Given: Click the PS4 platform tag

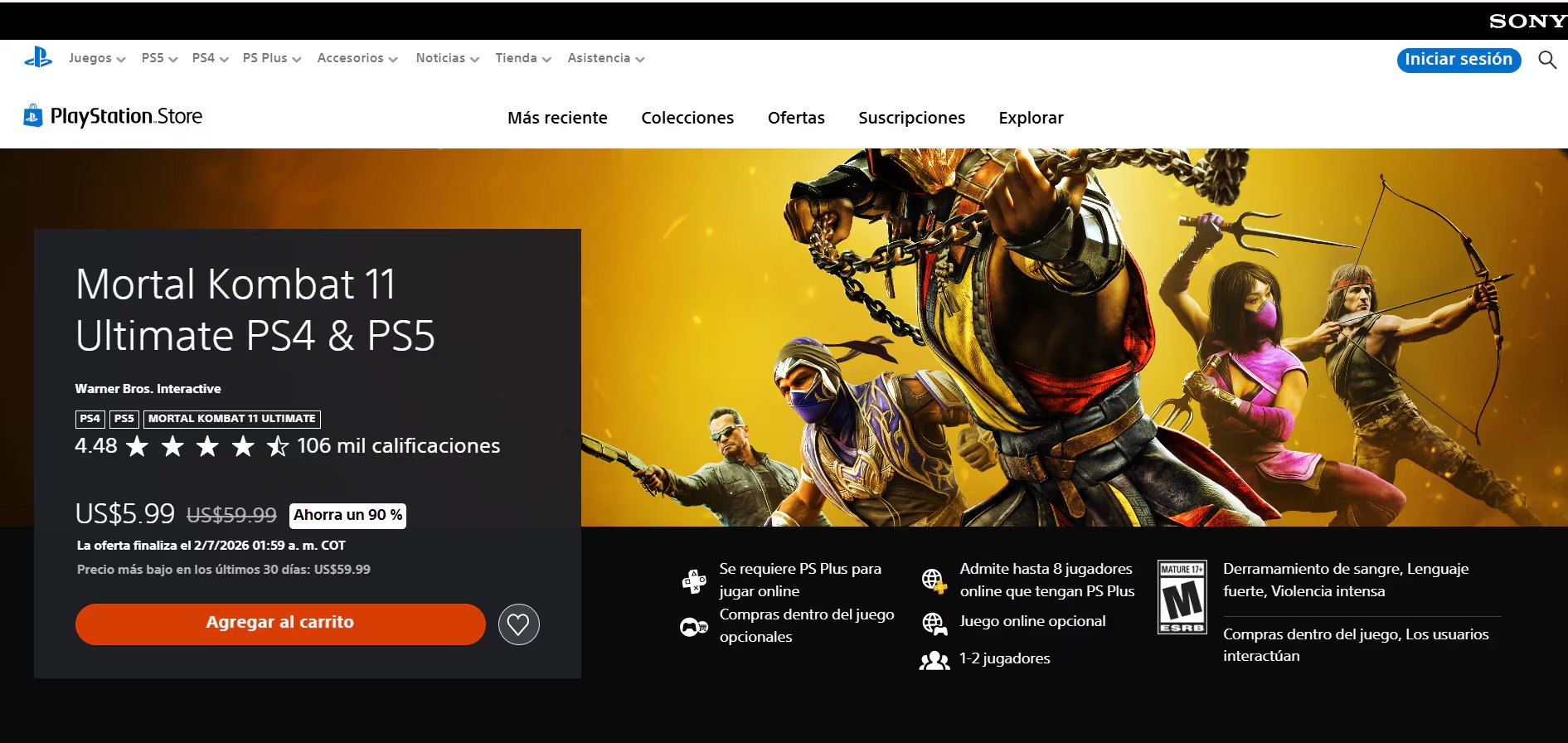Looking at the screenshot, I should (x=90, y=419).
